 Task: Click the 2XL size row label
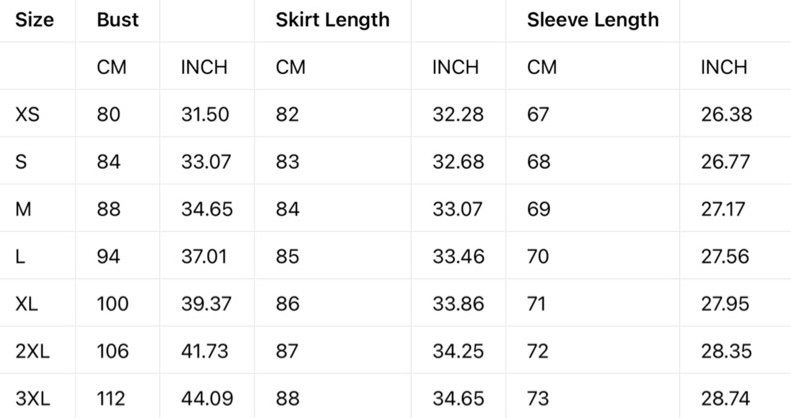point(32,352)
